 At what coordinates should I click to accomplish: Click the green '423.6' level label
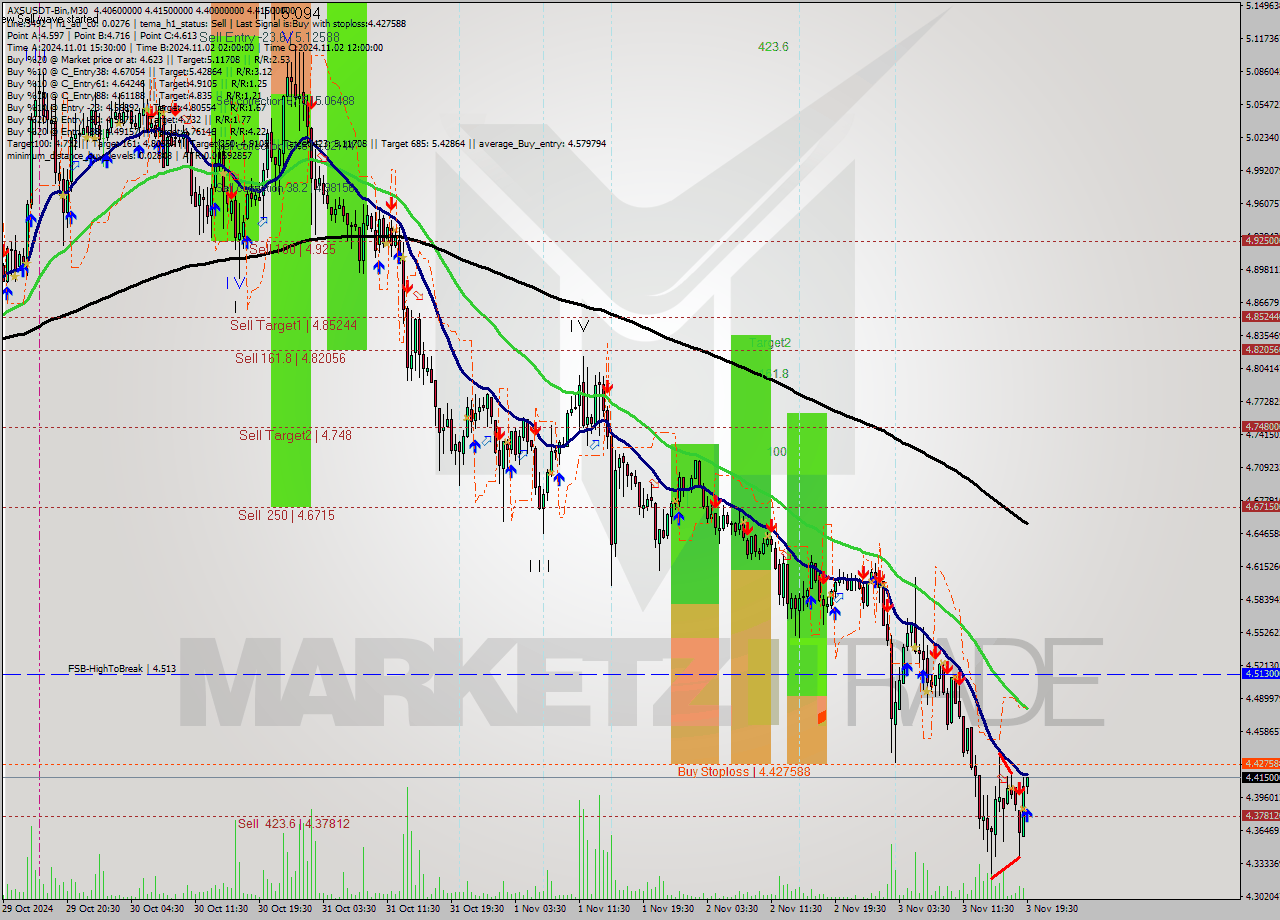click(x=773, y=46)
